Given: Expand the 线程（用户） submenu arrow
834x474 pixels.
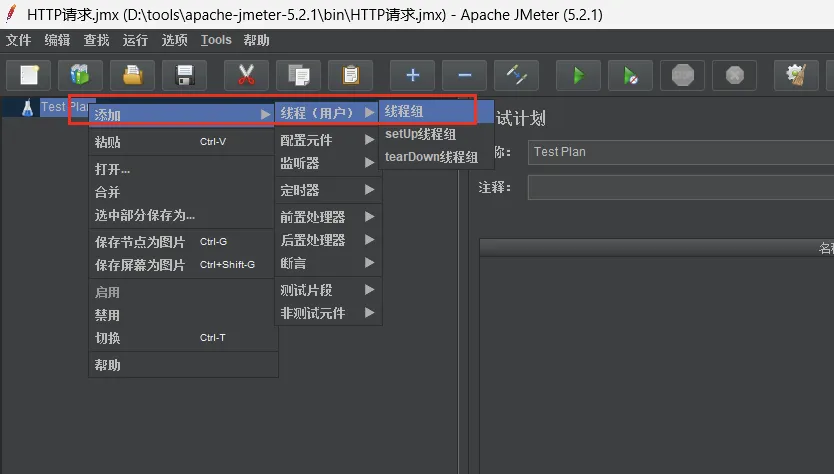Looking at the screenshot, I should 370,113.
